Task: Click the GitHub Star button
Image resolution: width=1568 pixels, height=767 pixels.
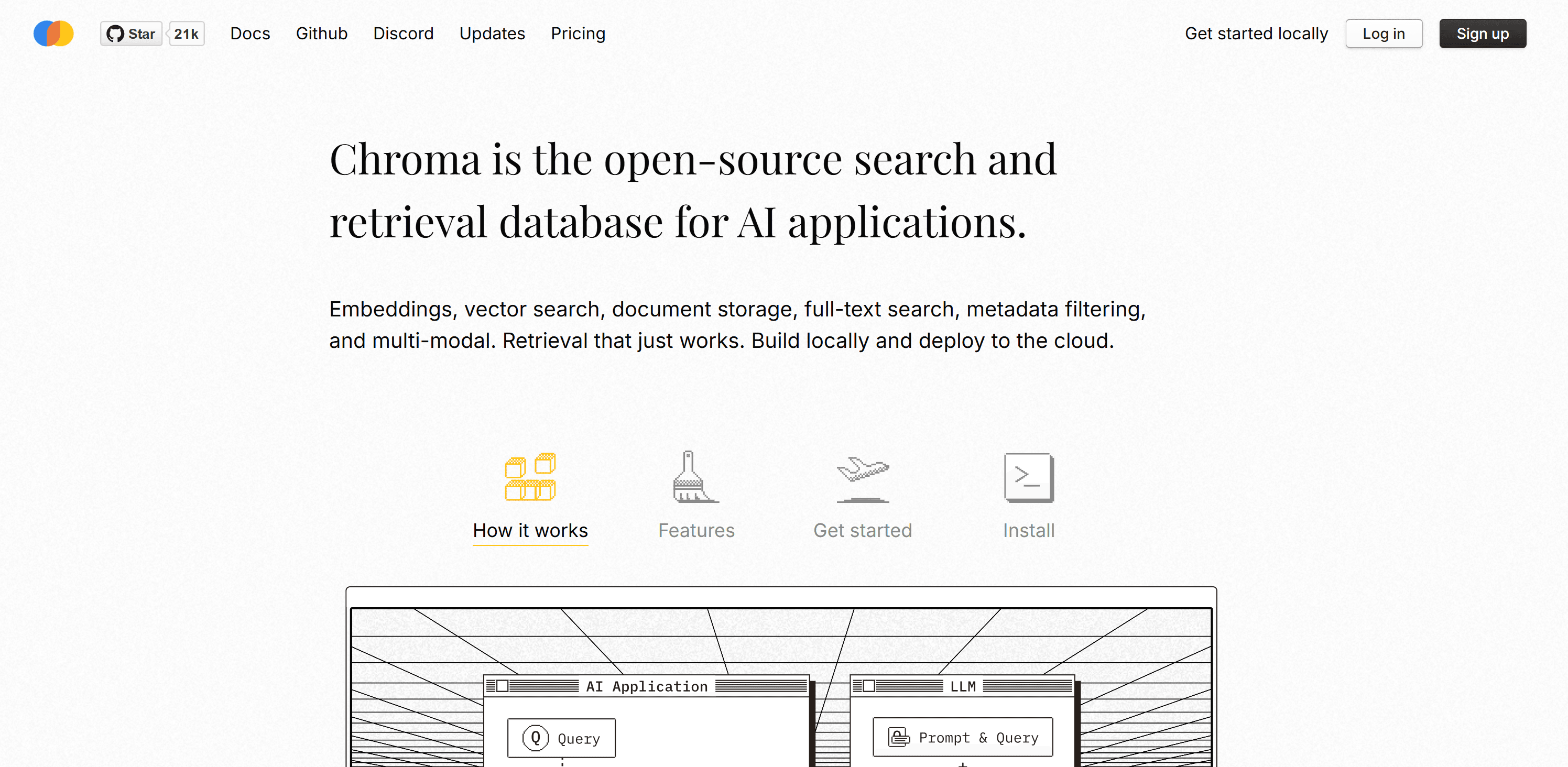Action: [132, 34]
